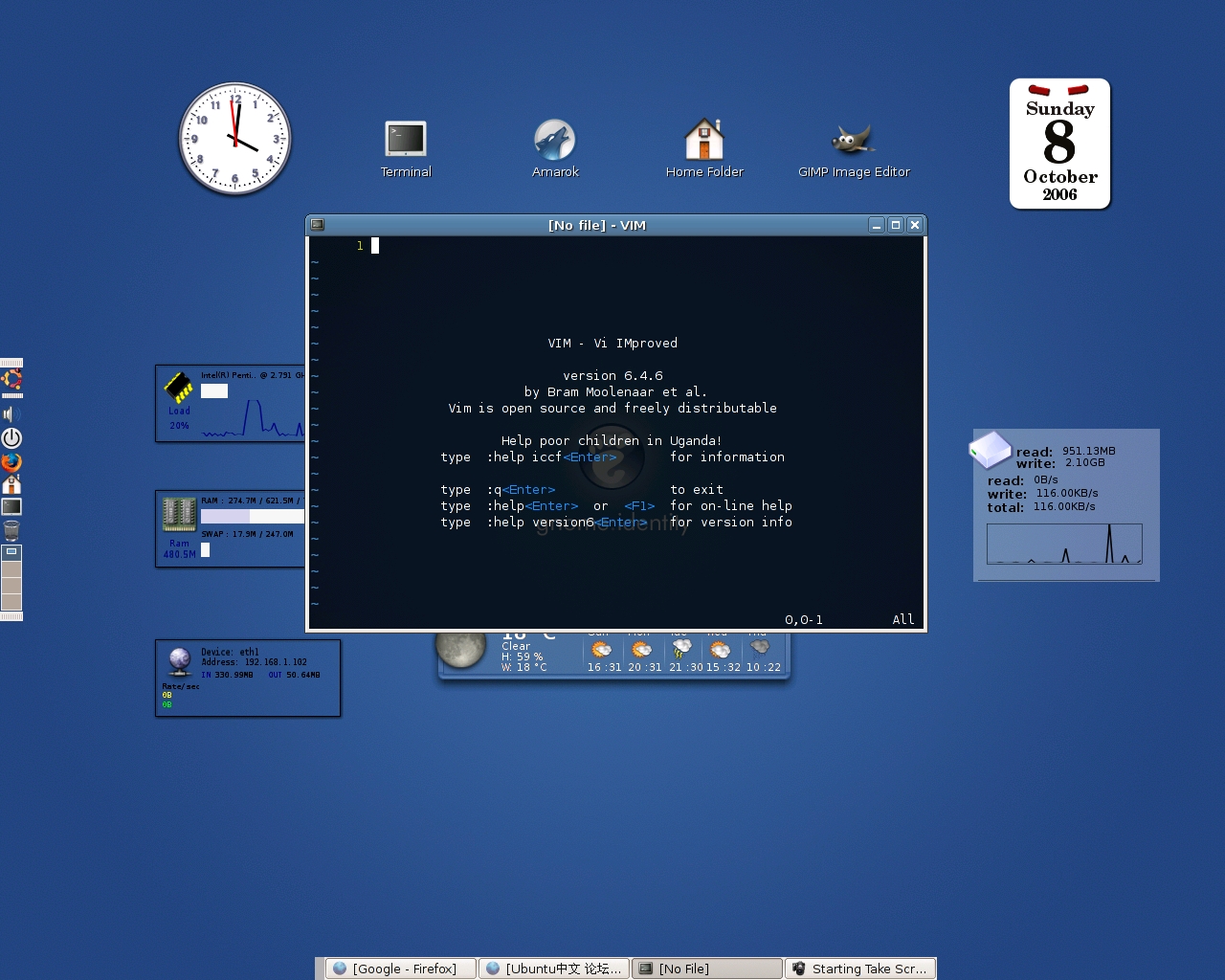Launch Firefox from the side panel
Screen dimensions: 1225x980
click(11, 461)
